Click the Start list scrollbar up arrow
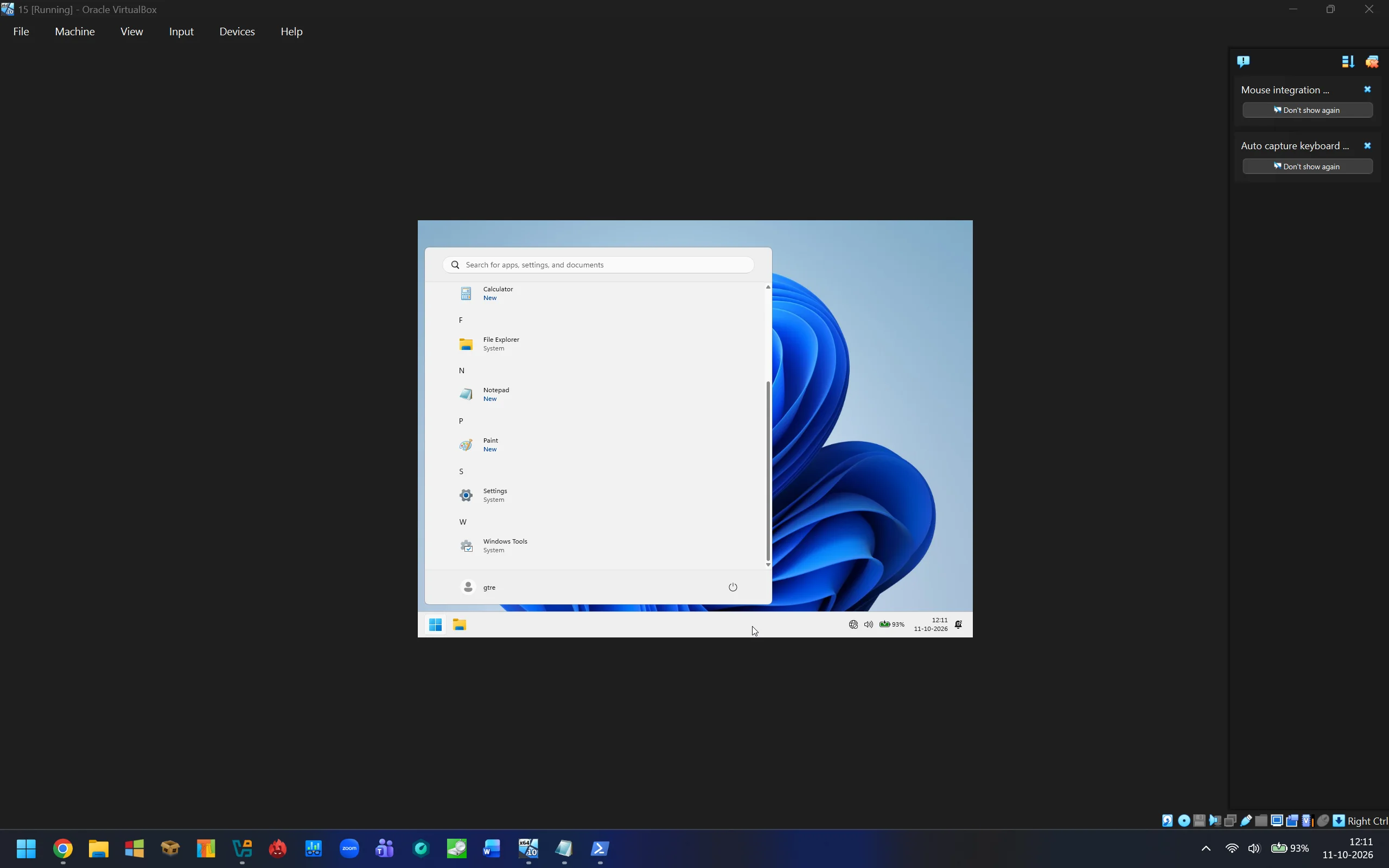The image size is (1389, 868). (x=768, y=287)
